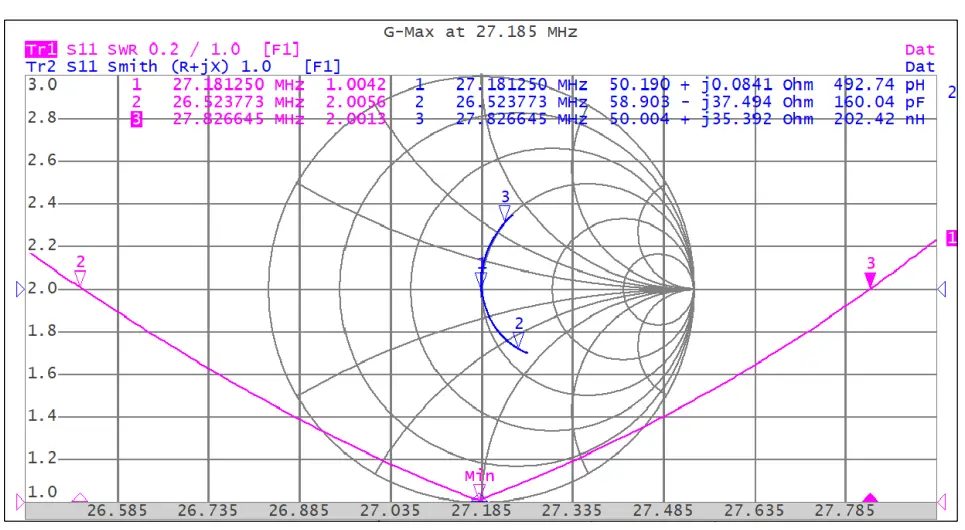
Task: Click the 27.785 frequency axis label
Action: click(x=845, y=510)
